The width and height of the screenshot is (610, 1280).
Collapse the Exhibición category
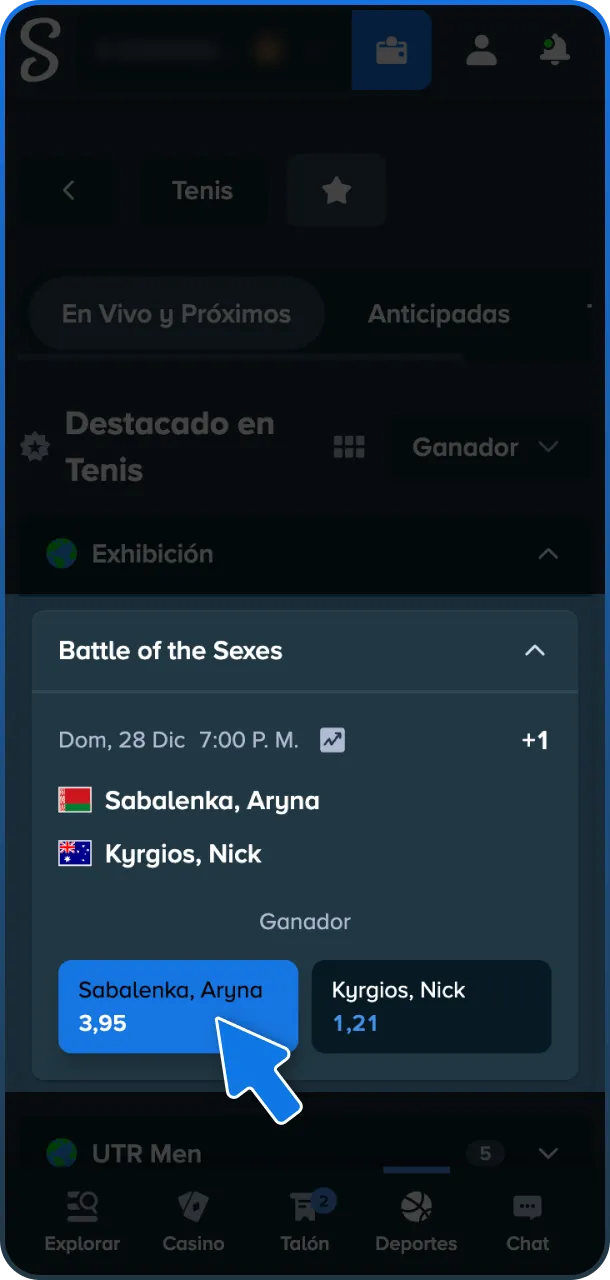tap(548, 553)
